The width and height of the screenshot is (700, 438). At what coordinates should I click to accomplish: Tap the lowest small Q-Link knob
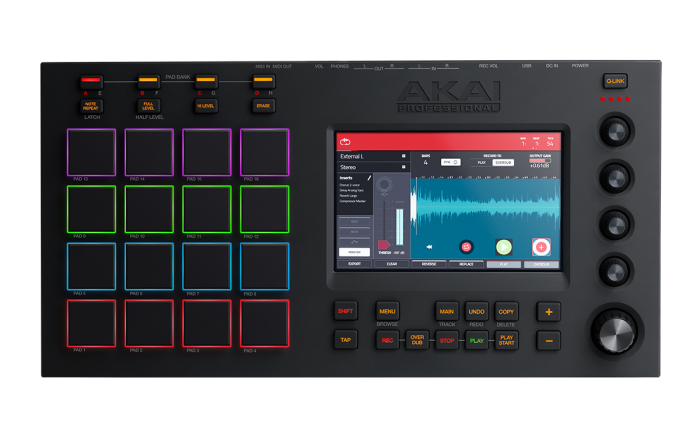616,271
